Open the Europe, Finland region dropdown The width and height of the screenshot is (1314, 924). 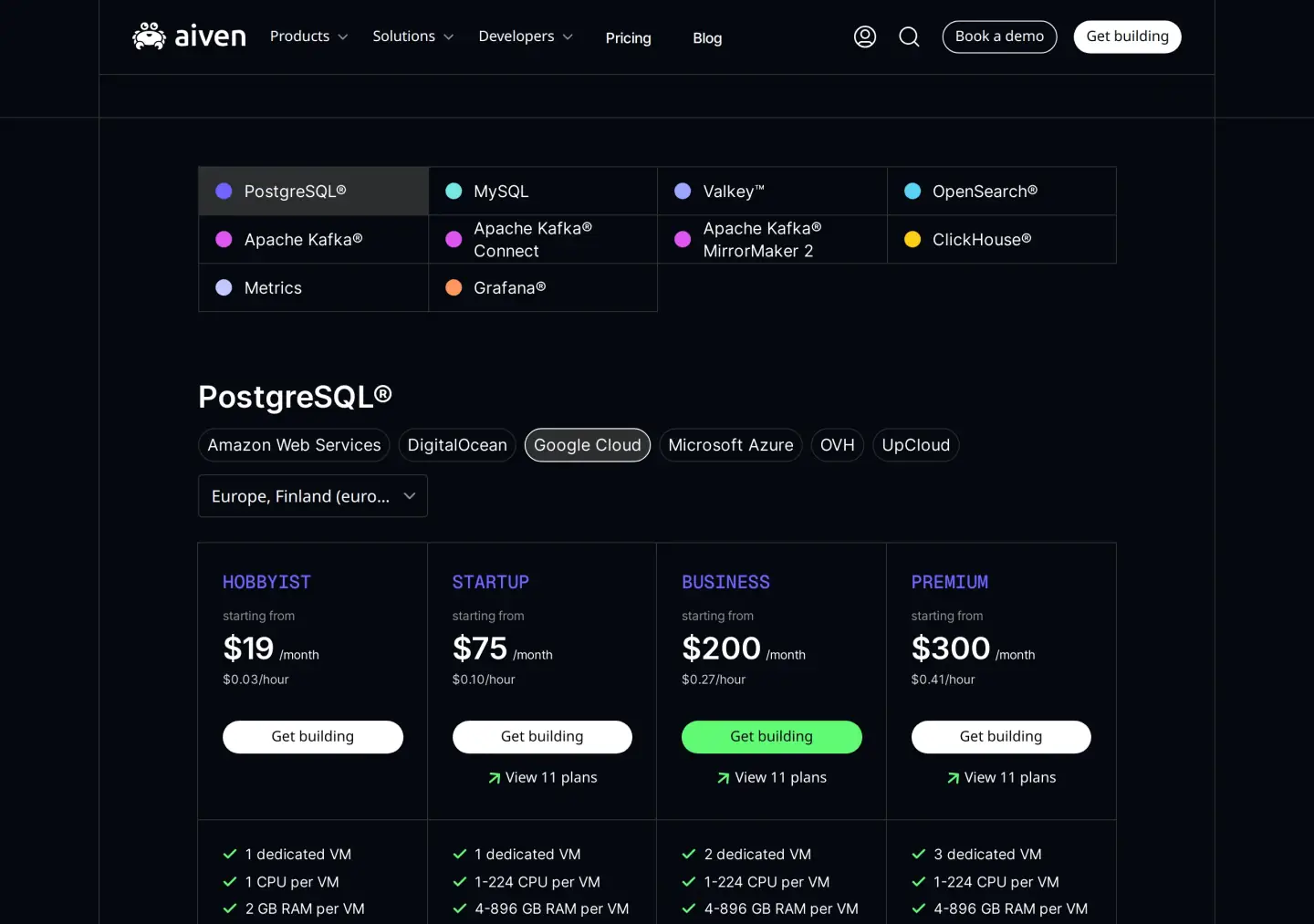coord(313,496)
